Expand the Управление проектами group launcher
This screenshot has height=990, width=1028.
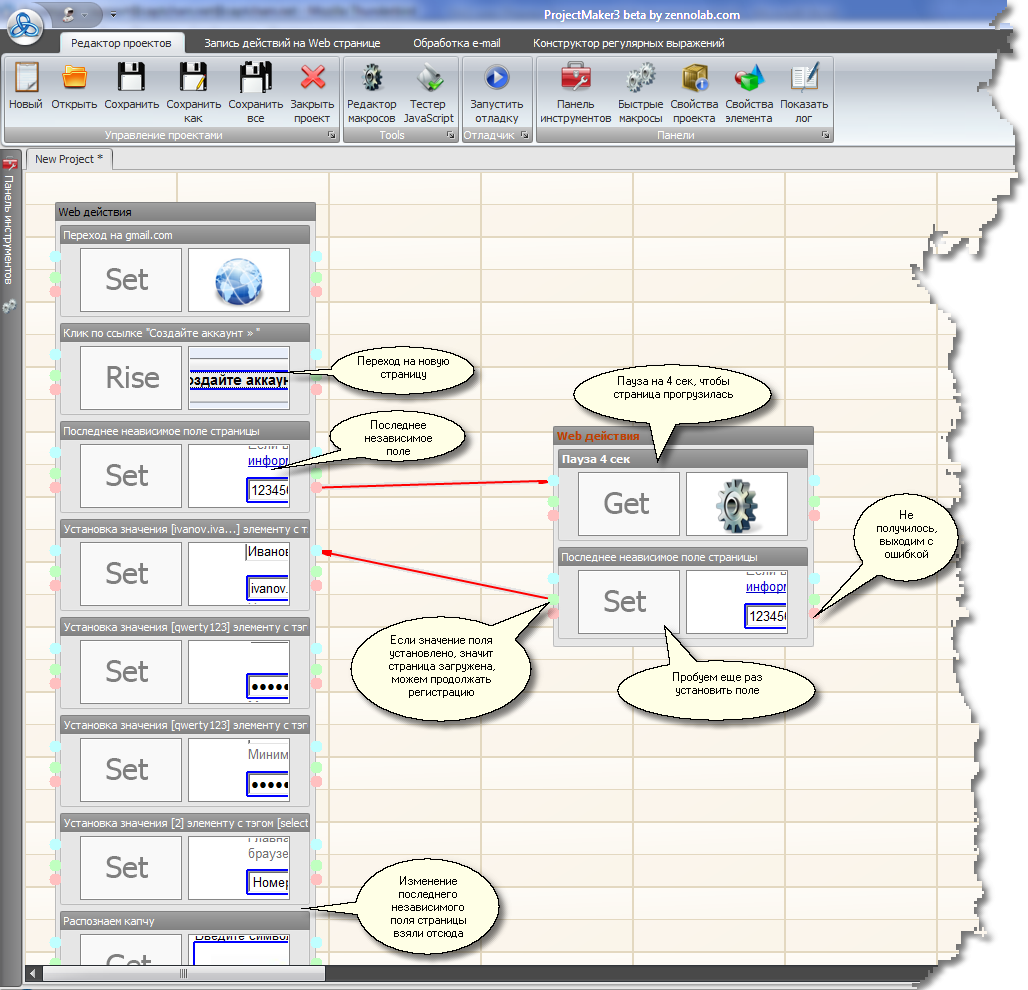pos(330,135)
